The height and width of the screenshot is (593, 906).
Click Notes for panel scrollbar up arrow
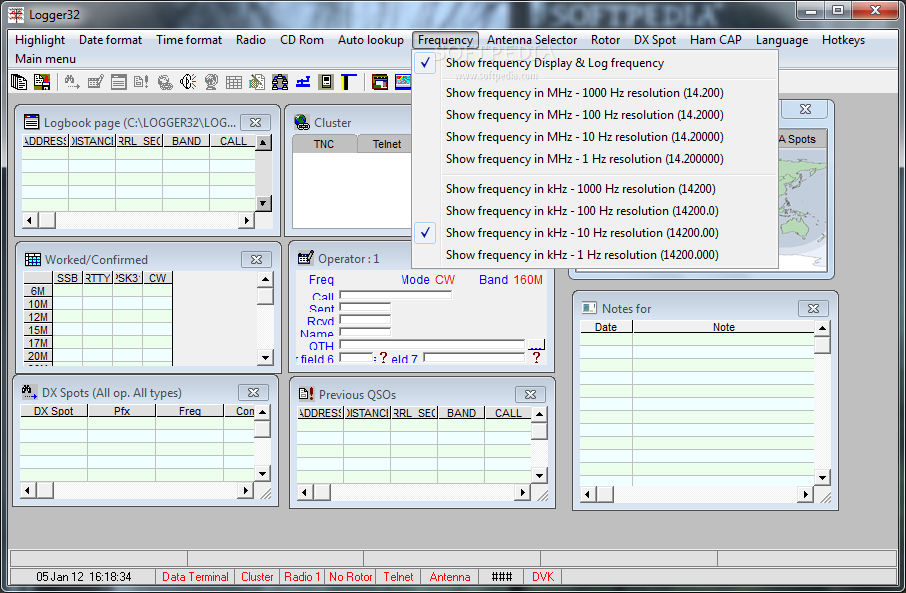tap(822, 328)
